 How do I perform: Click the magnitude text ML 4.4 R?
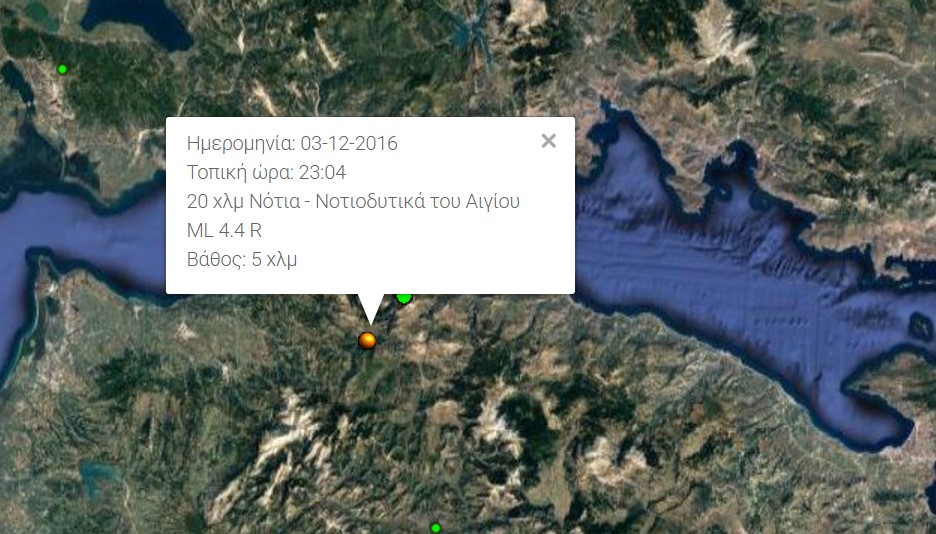[224, 230]
